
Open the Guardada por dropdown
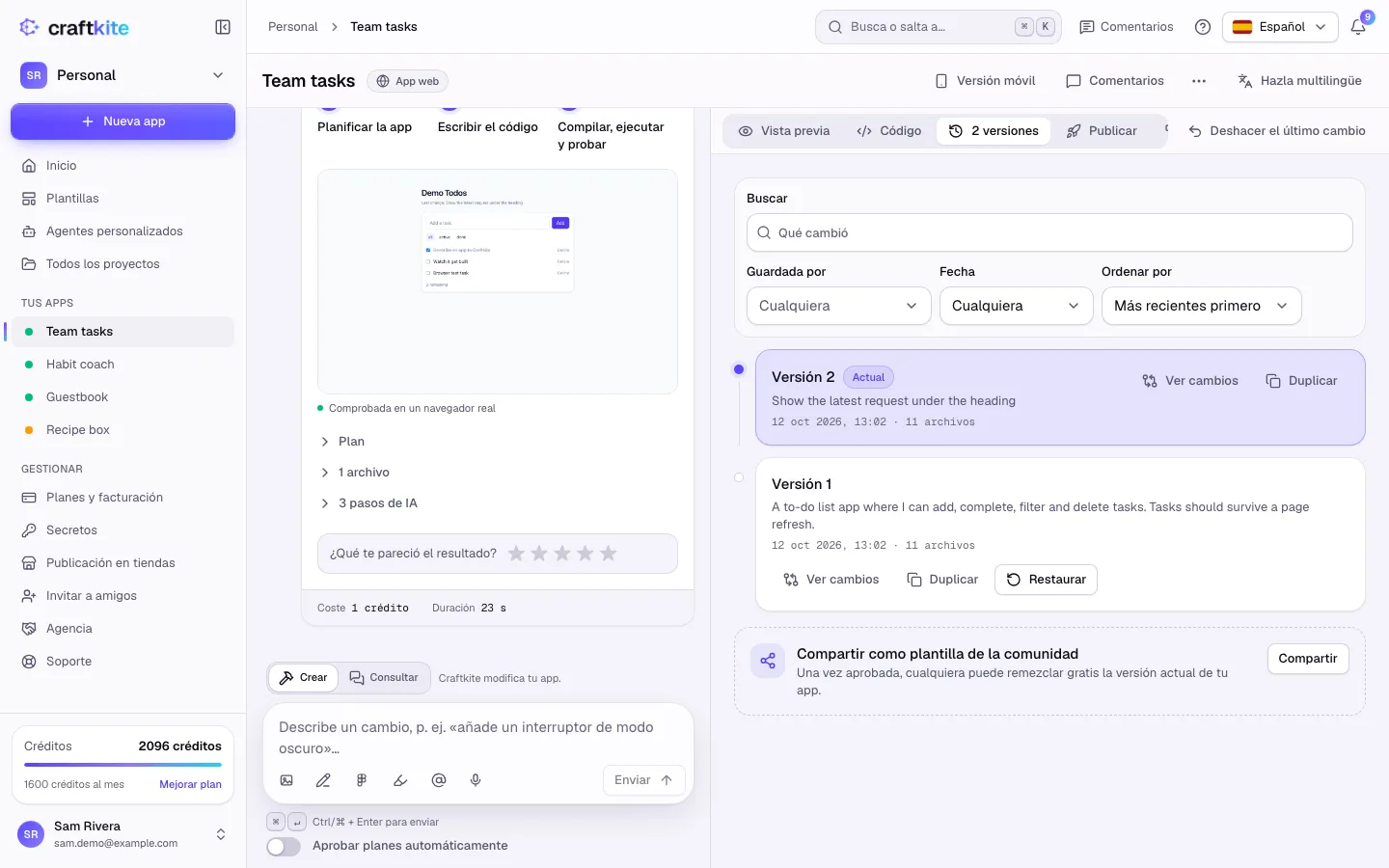click(838, 306)
